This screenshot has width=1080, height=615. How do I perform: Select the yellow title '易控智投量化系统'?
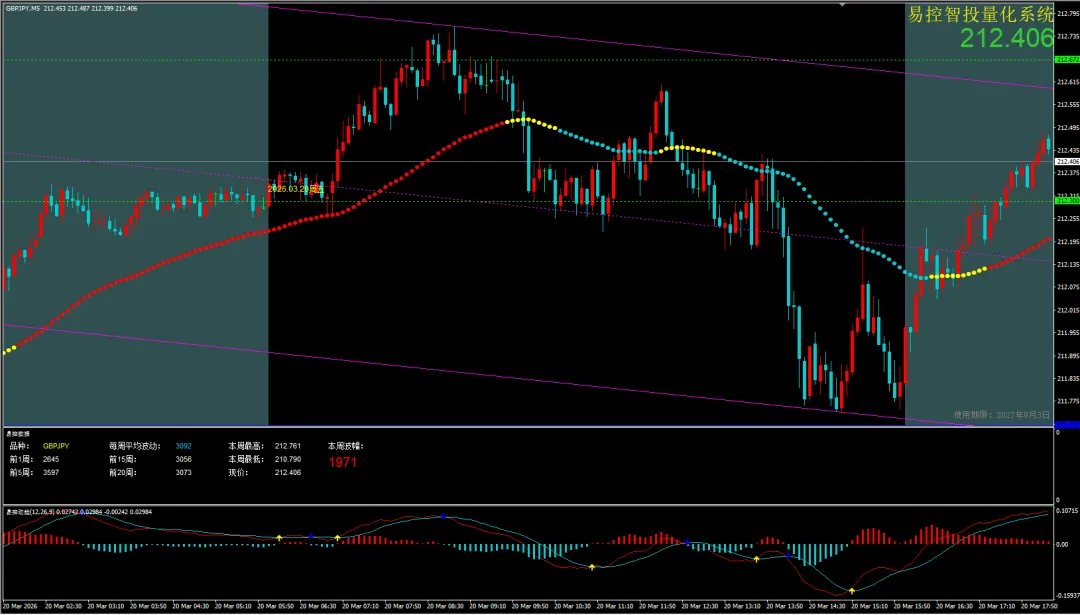pos(981,14)
